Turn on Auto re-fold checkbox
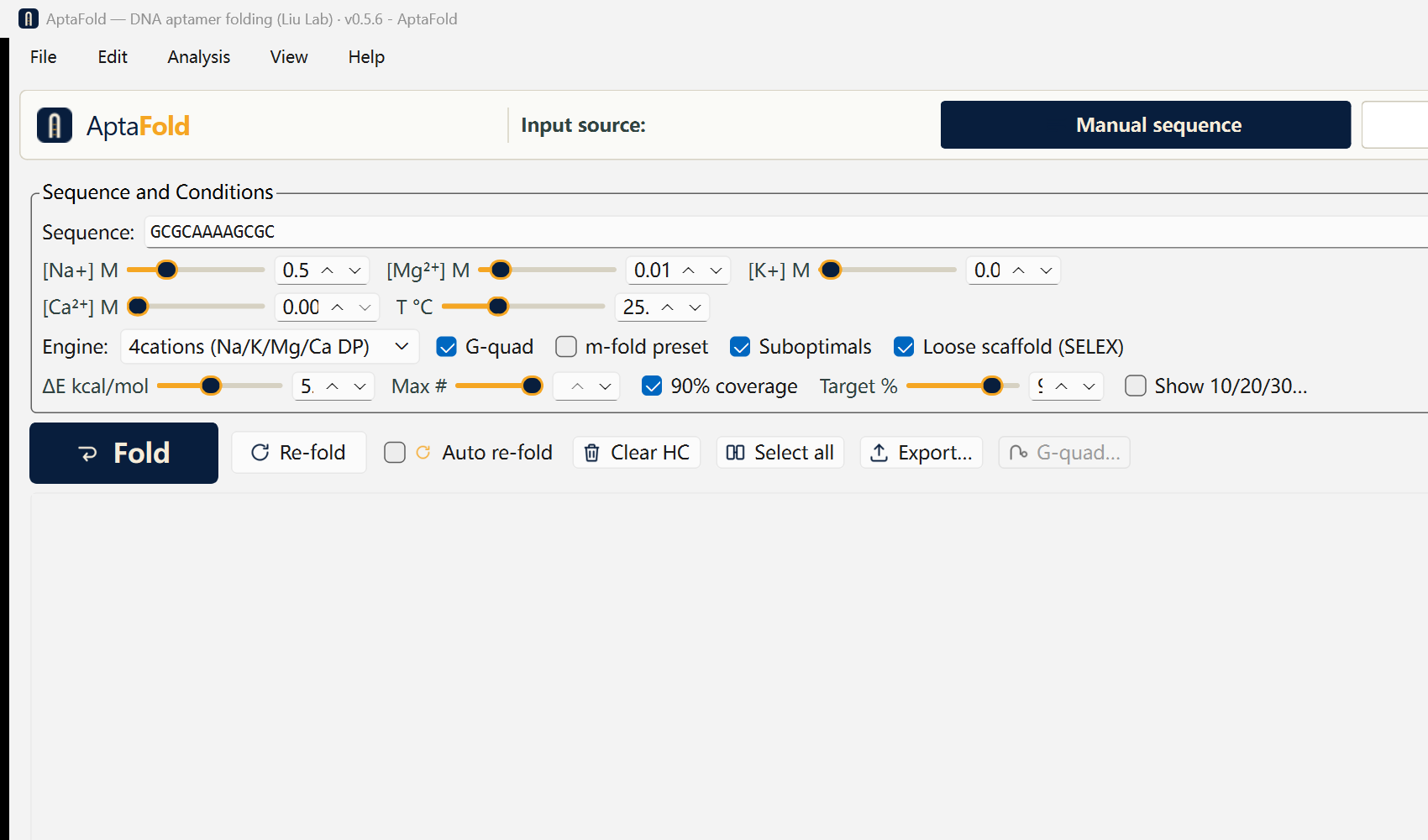This screenshot has width=1428, height=840. coord(395,453)
